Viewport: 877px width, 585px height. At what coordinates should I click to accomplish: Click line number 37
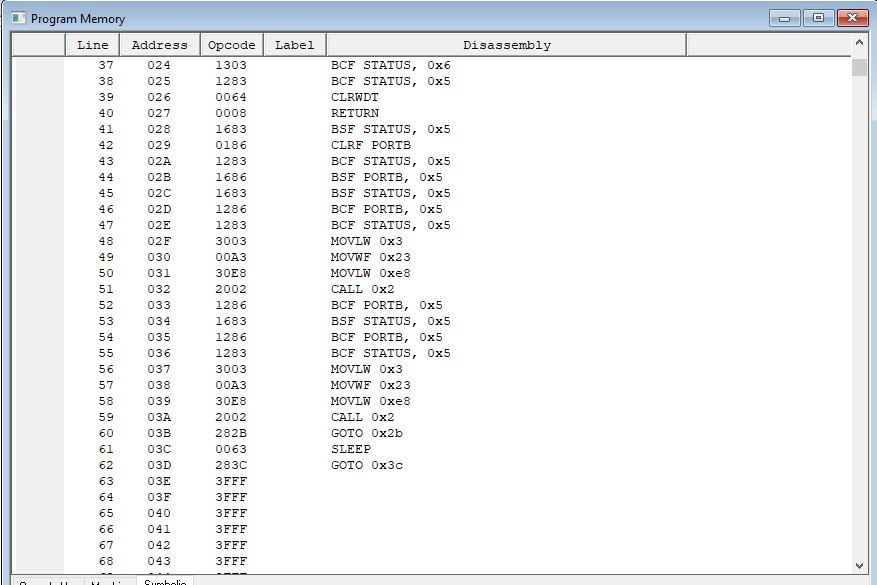(106, 65)
